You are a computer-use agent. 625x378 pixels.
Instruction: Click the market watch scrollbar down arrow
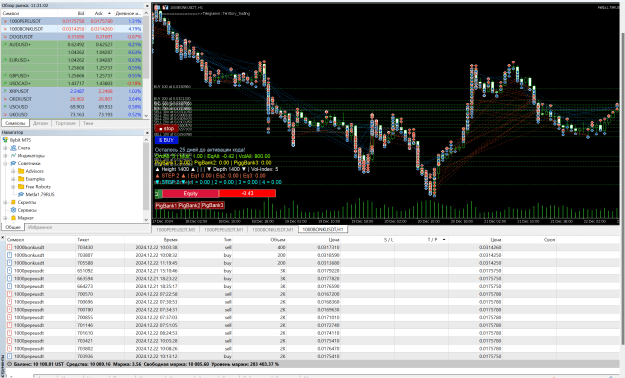click(x=146, y=116)
